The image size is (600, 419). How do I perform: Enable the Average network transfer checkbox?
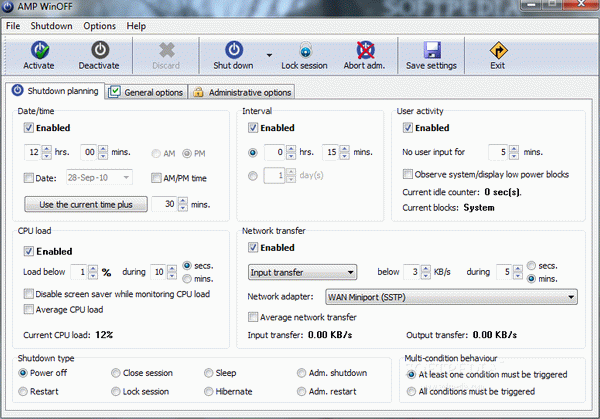pyautogui.click(x=253, y=317)
